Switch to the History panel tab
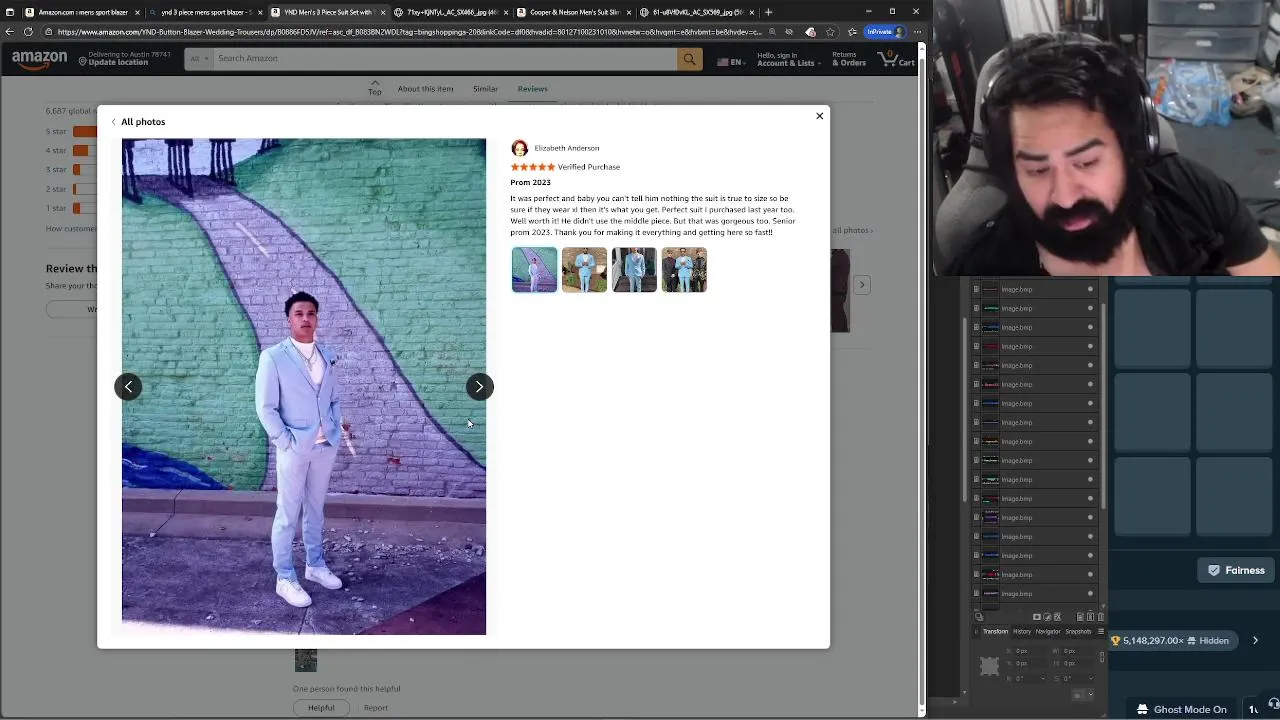Viewport: 1280px width, 720px height. [x=1022, y=632]
